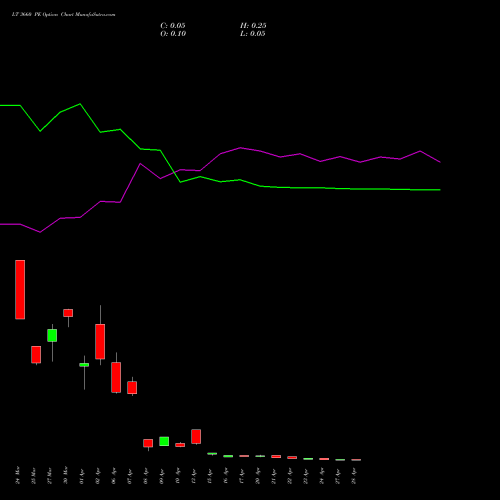Select the green candle above 09 Apr

[164, 441]
